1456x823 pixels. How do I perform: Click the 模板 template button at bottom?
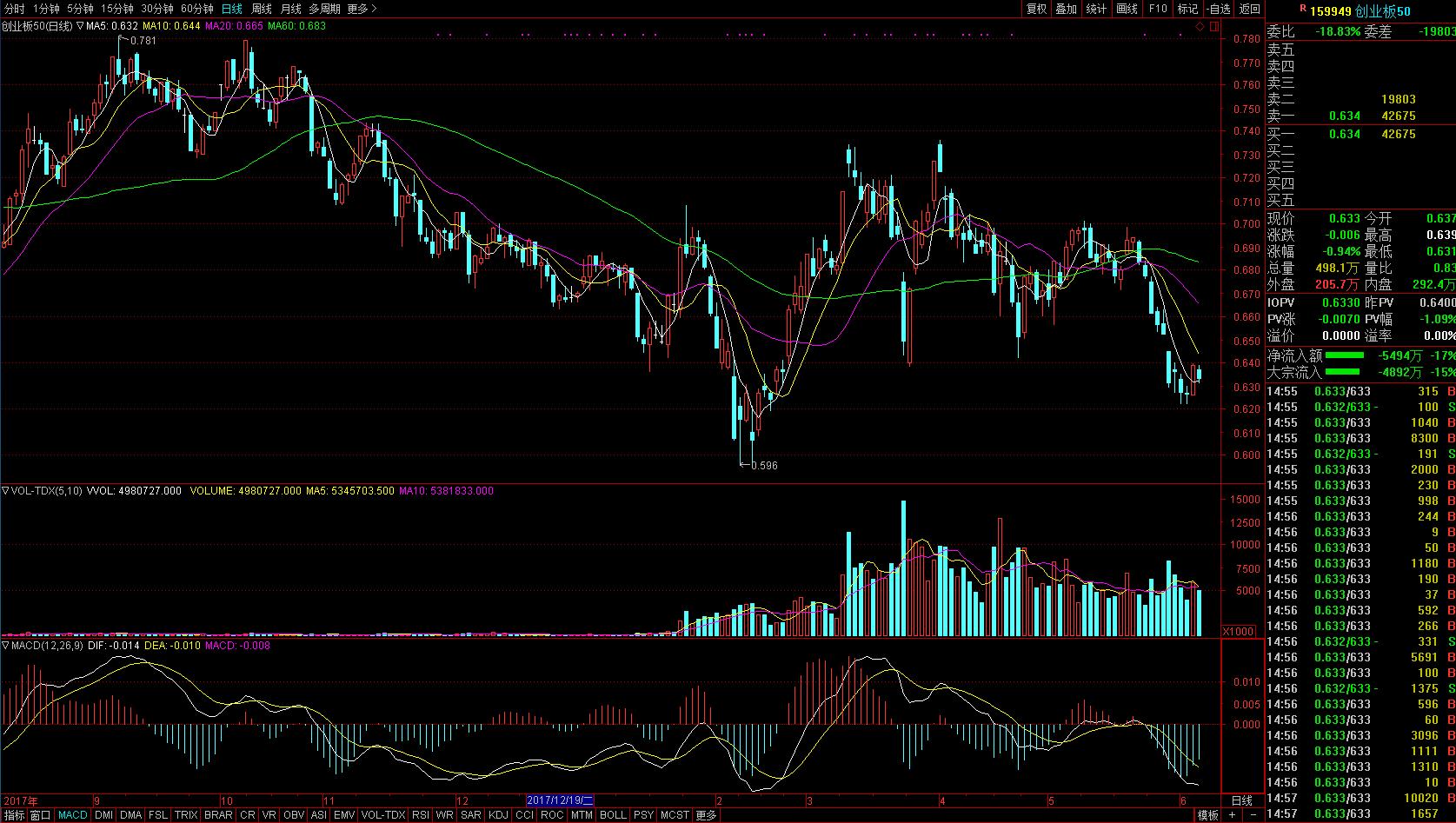point(1207,815)
